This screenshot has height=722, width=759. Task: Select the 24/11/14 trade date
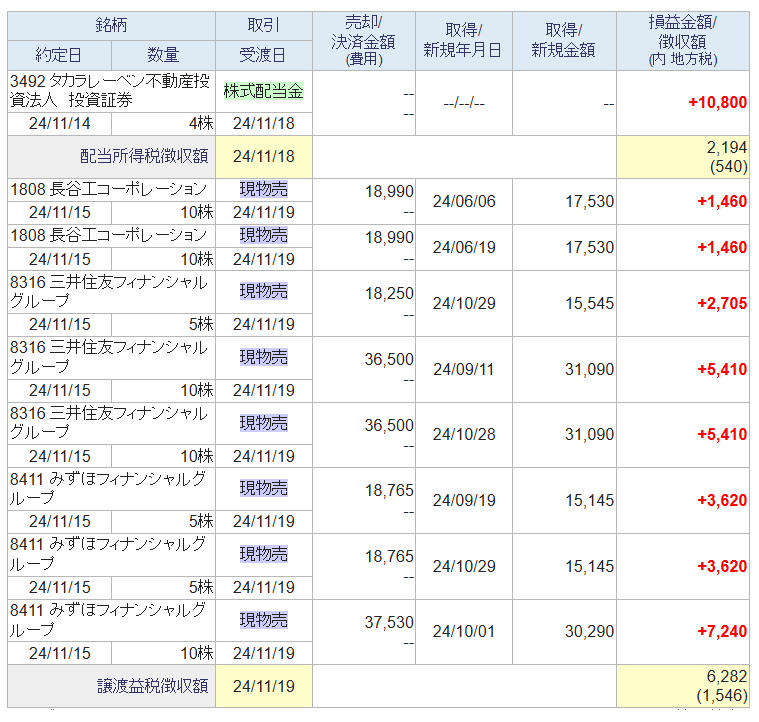[60, 124]
